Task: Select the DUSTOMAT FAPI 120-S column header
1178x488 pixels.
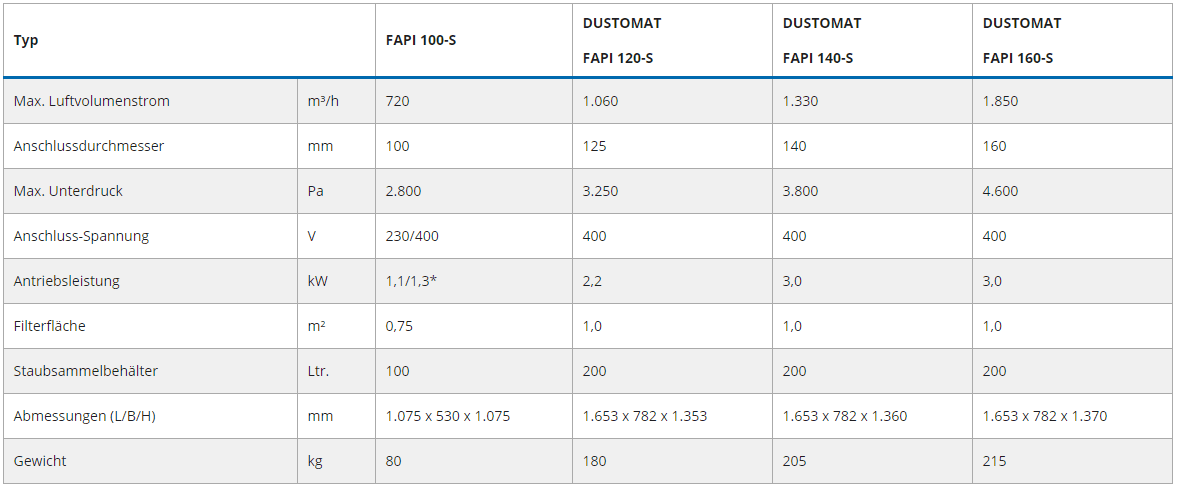Action: pyautogui.click(x=621, y=40)
